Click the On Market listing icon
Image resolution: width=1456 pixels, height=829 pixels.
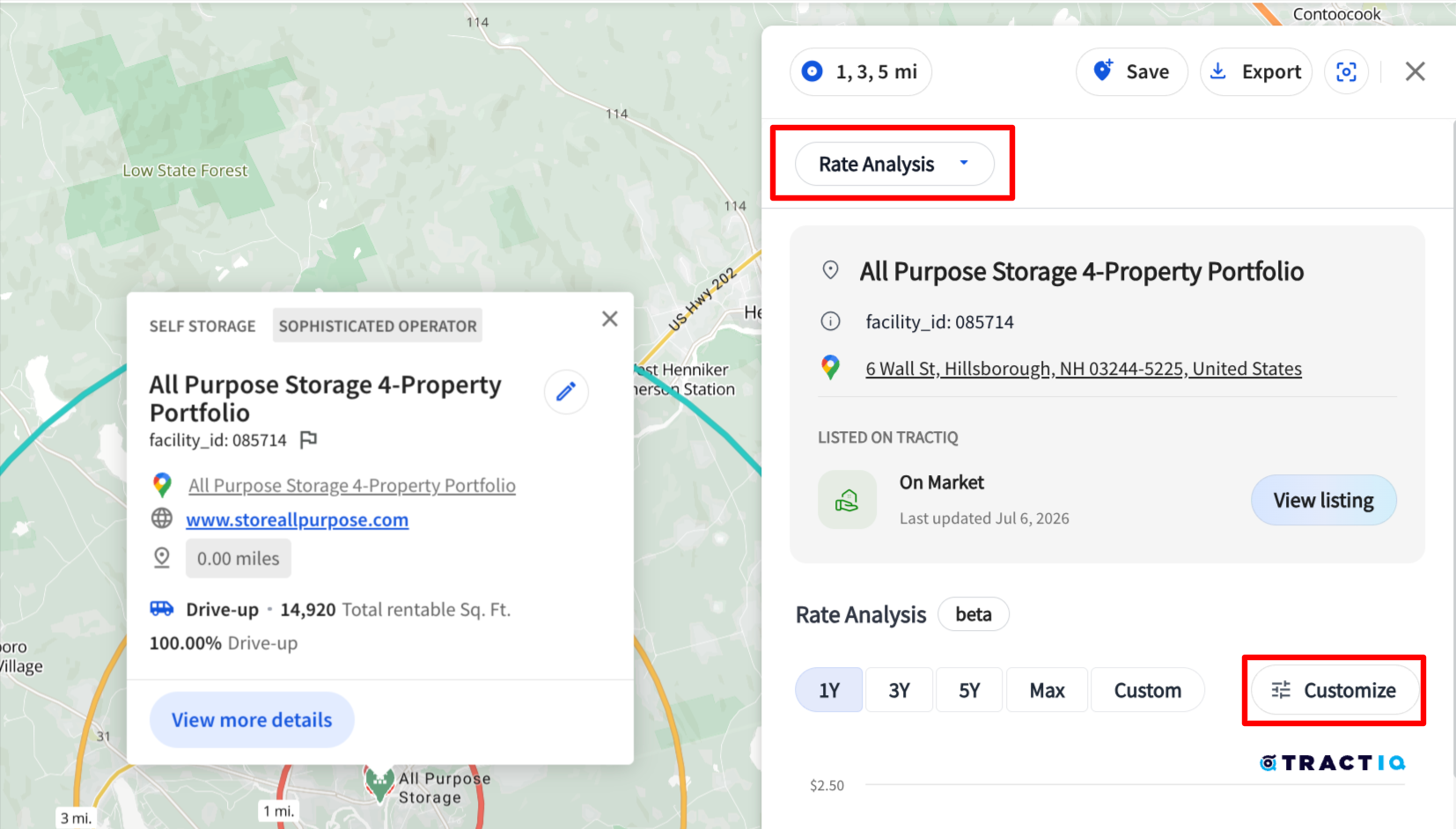click(x=847, y=500)
